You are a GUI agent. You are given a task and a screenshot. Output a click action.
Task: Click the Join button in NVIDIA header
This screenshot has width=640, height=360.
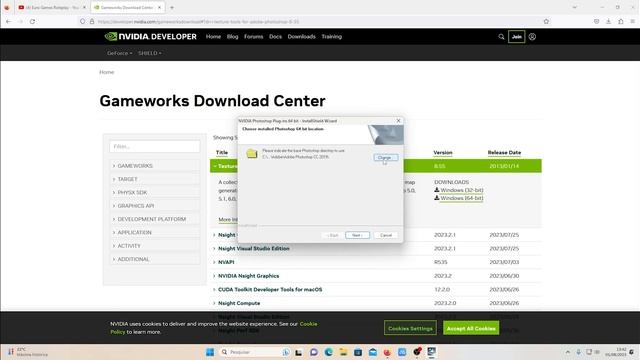click(x=516, y=37)
